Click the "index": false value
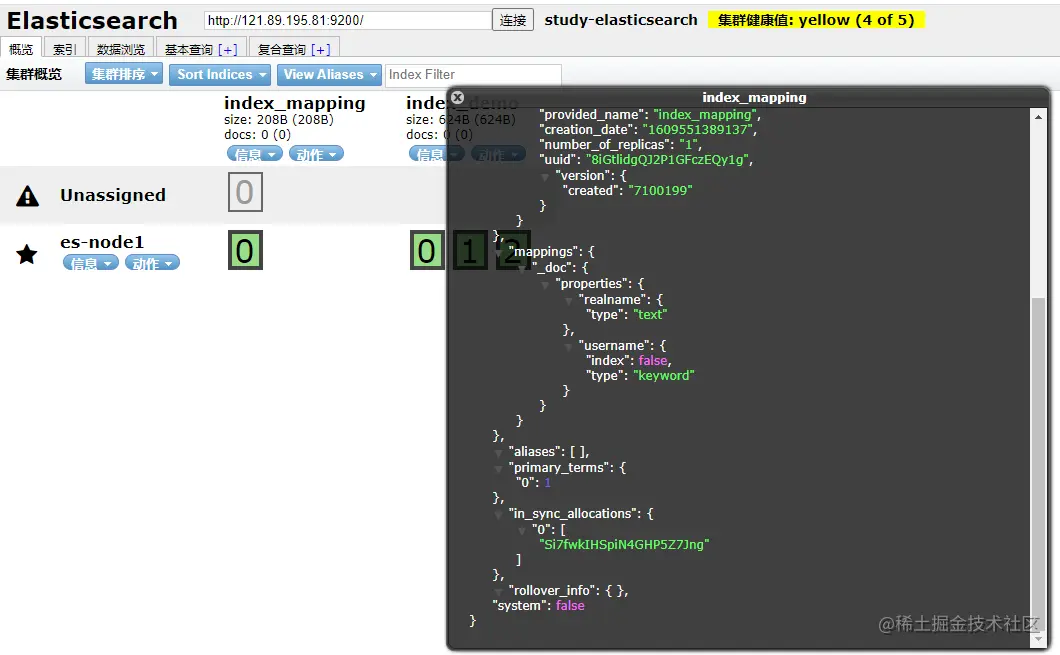The image size is (1060, 655). coord(653,361)
